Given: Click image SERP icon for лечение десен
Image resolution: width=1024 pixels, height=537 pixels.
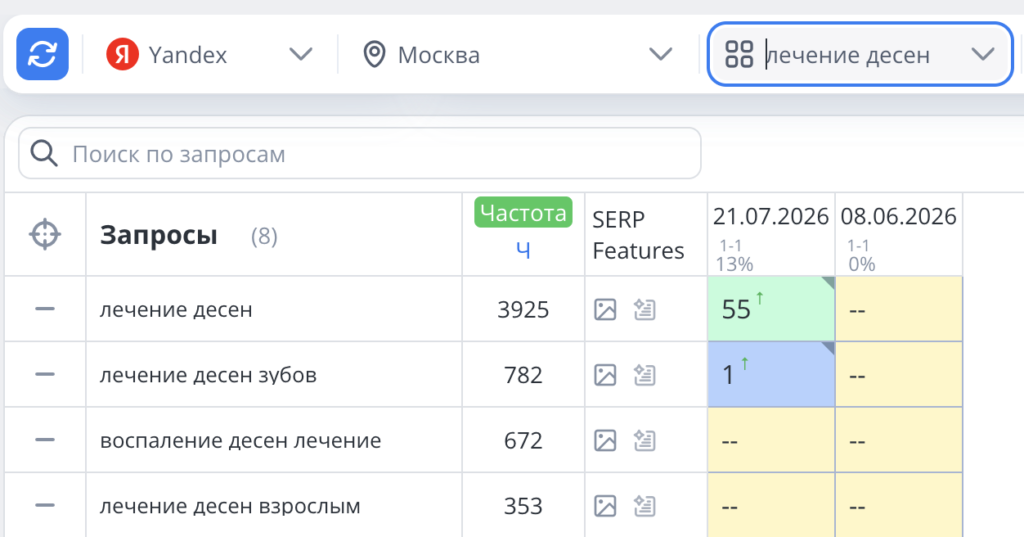Looking at the screenshot, I should 605,309.
